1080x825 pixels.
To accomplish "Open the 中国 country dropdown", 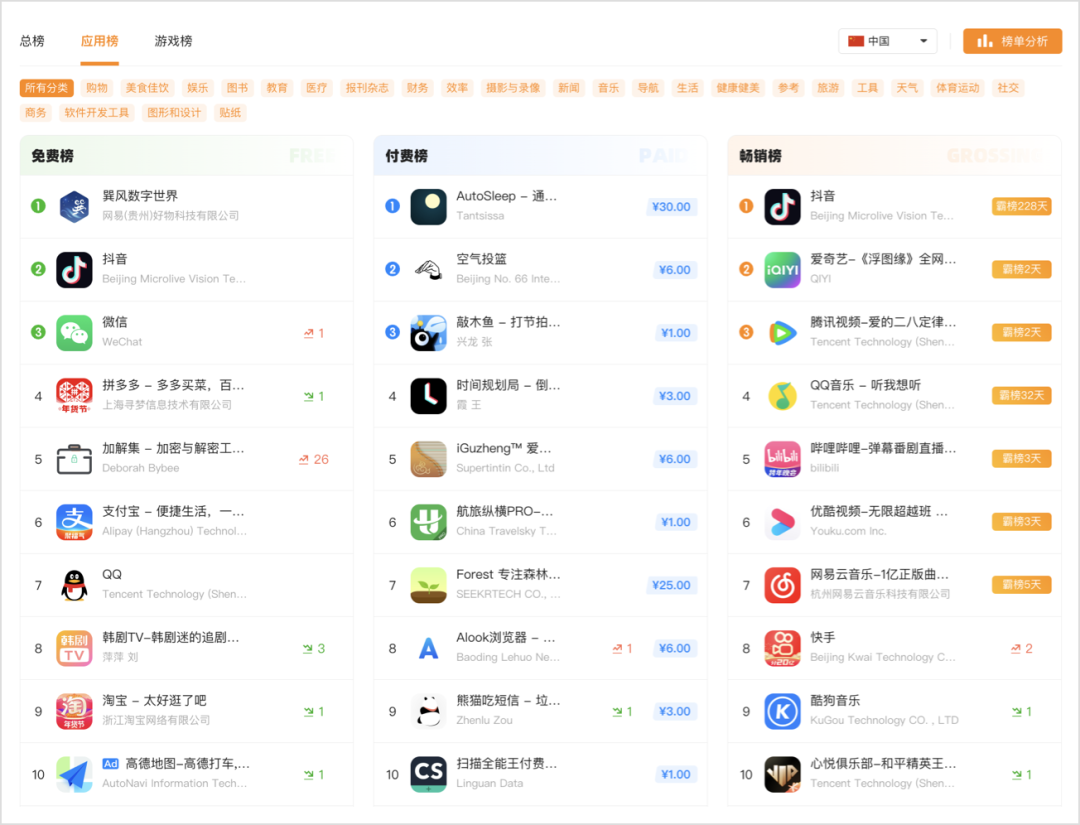I will click(888, 41).
